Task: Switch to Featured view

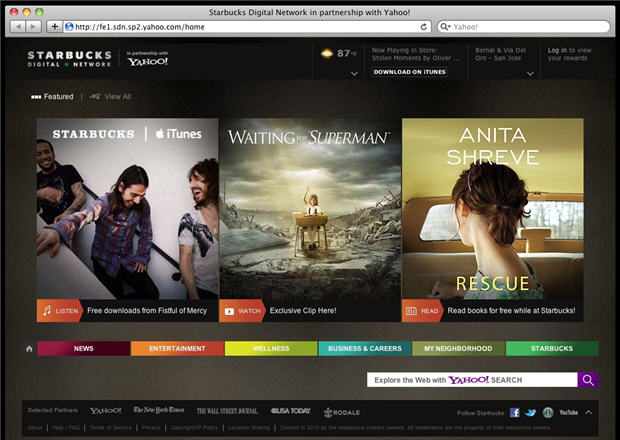Action: 52,97
